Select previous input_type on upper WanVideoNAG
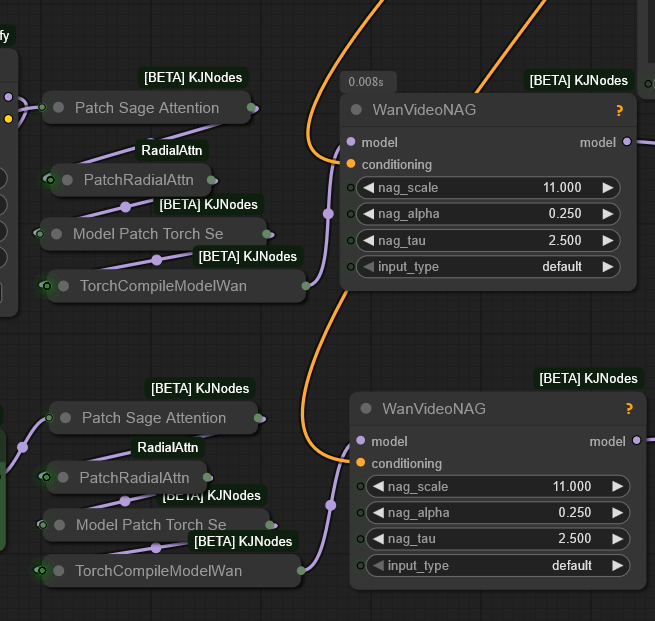 point(368,267)
